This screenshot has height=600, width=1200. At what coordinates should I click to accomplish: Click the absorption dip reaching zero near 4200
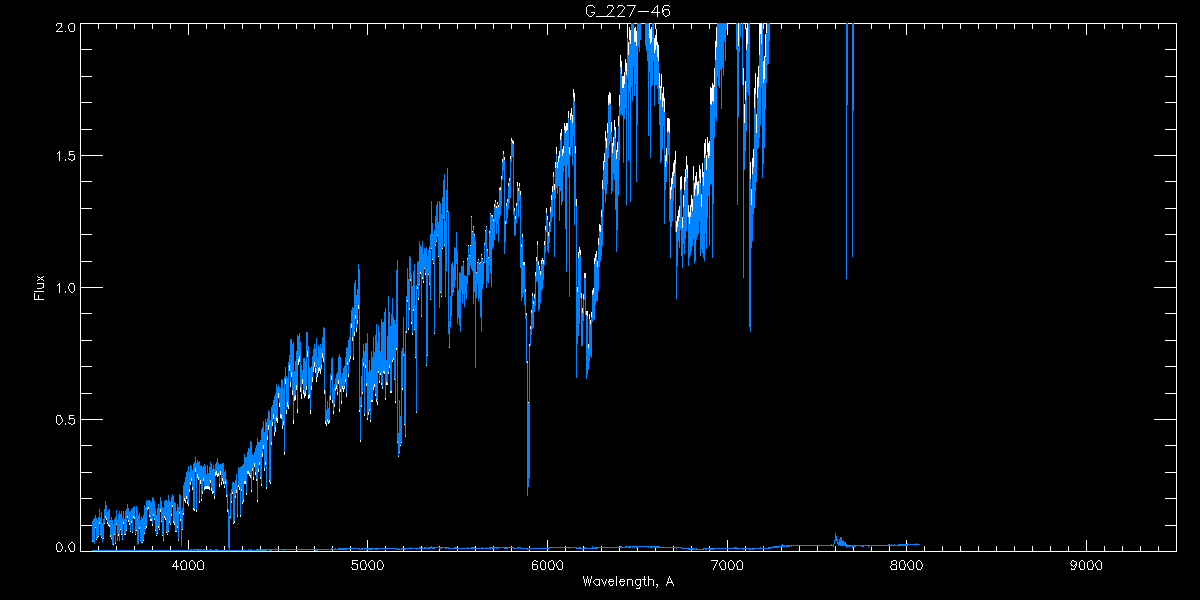(x=228, y=545)
